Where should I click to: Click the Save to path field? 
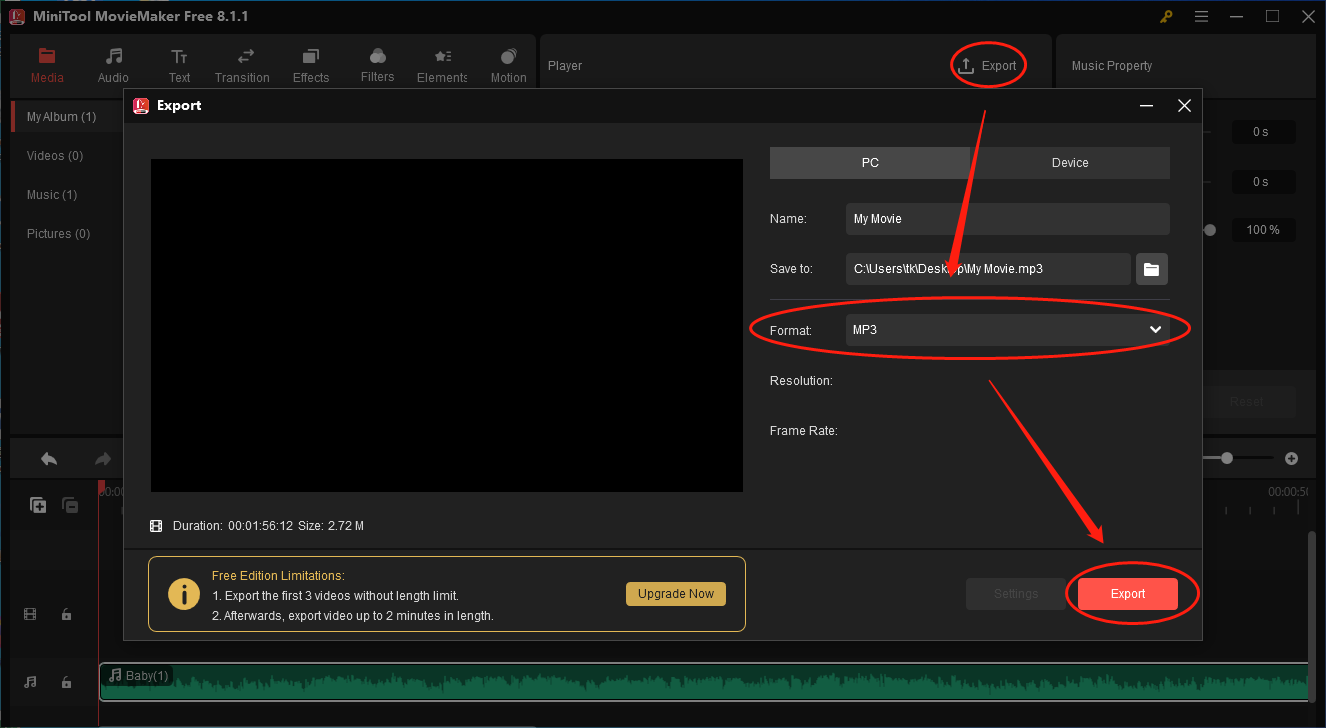click(x=988, y=269)
